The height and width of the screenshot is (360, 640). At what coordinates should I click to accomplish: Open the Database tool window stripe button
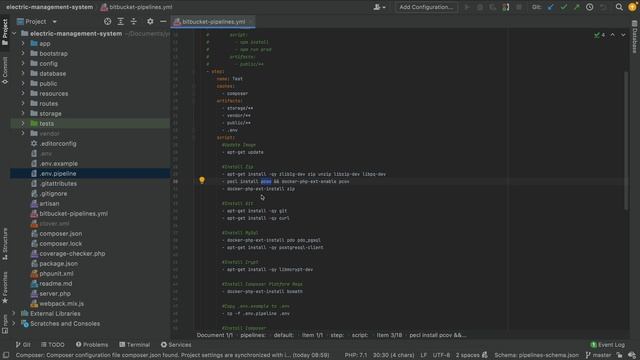point(635,37)
